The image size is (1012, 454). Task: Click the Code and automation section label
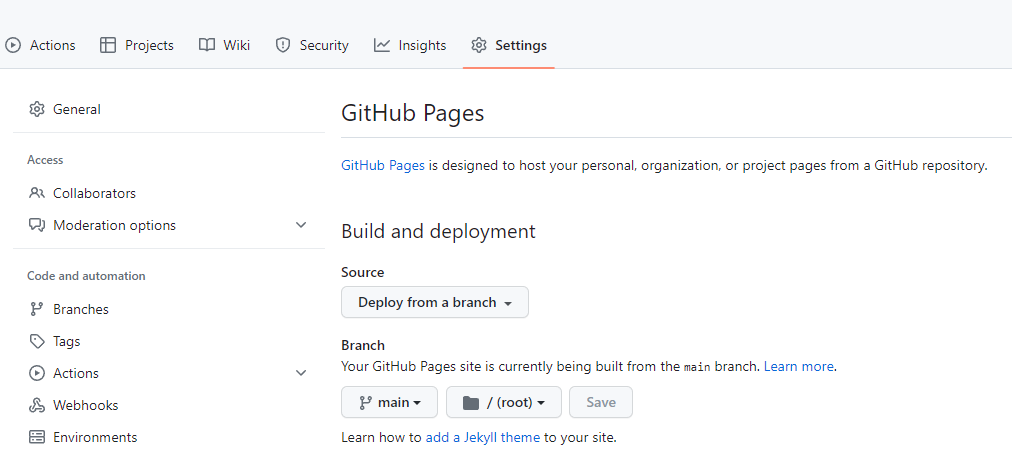coord(86,276)
